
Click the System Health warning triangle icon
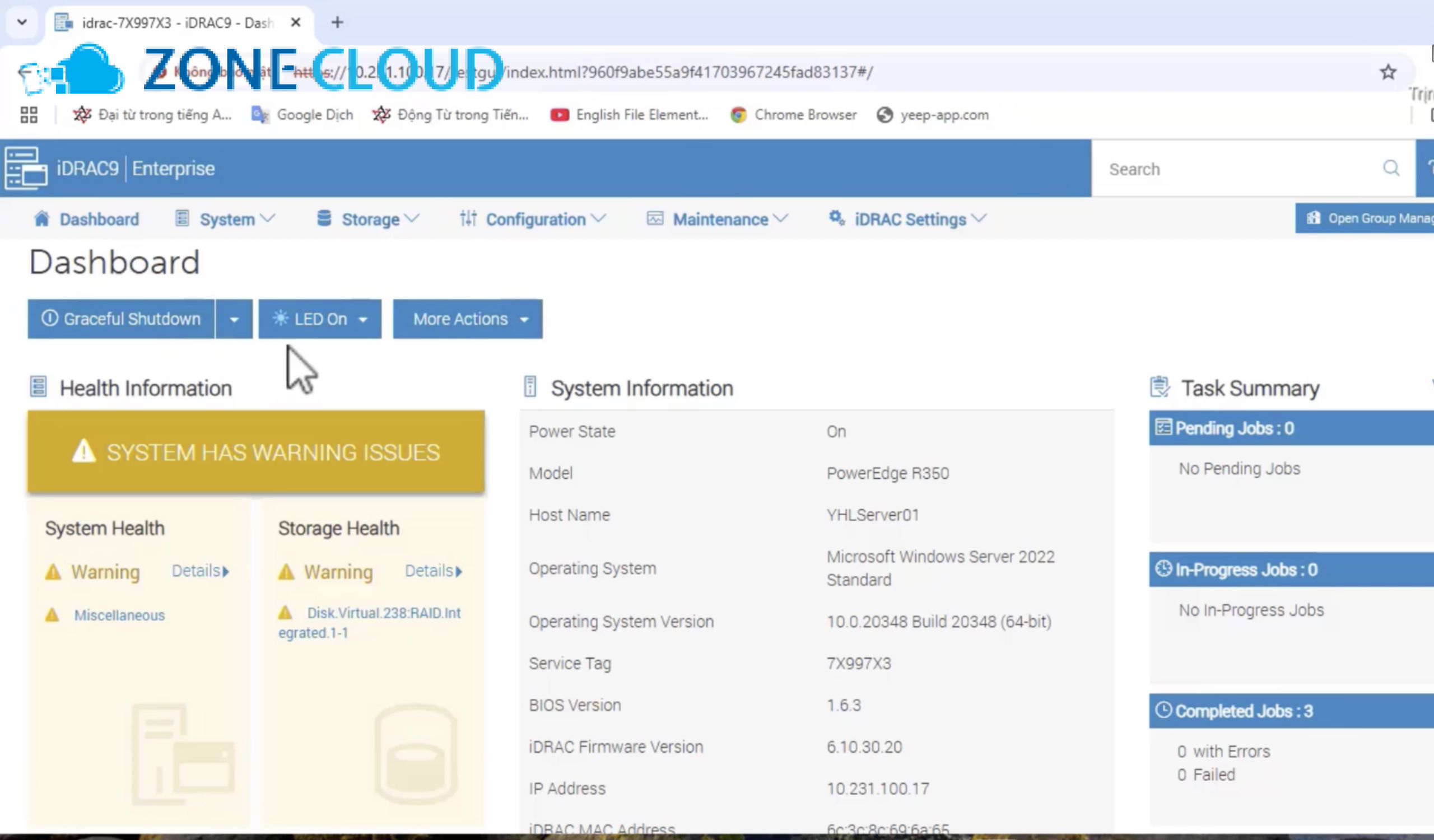point(53,572)
